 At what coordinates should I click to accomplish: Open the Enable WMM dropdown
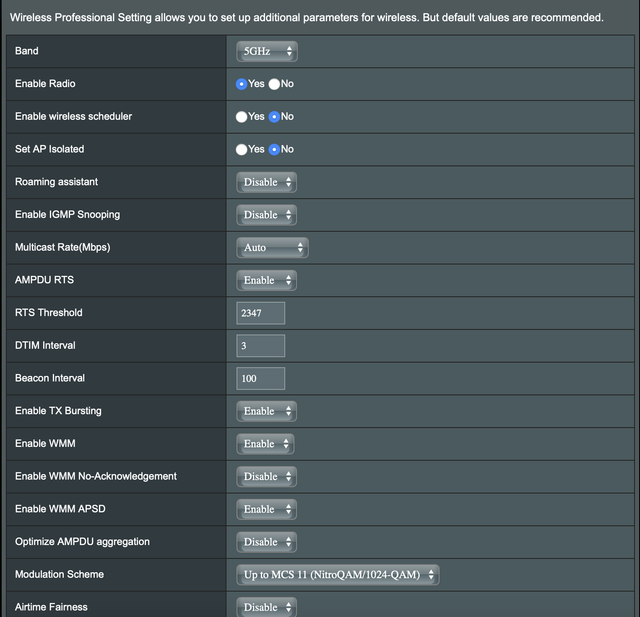tap(265, 444)
